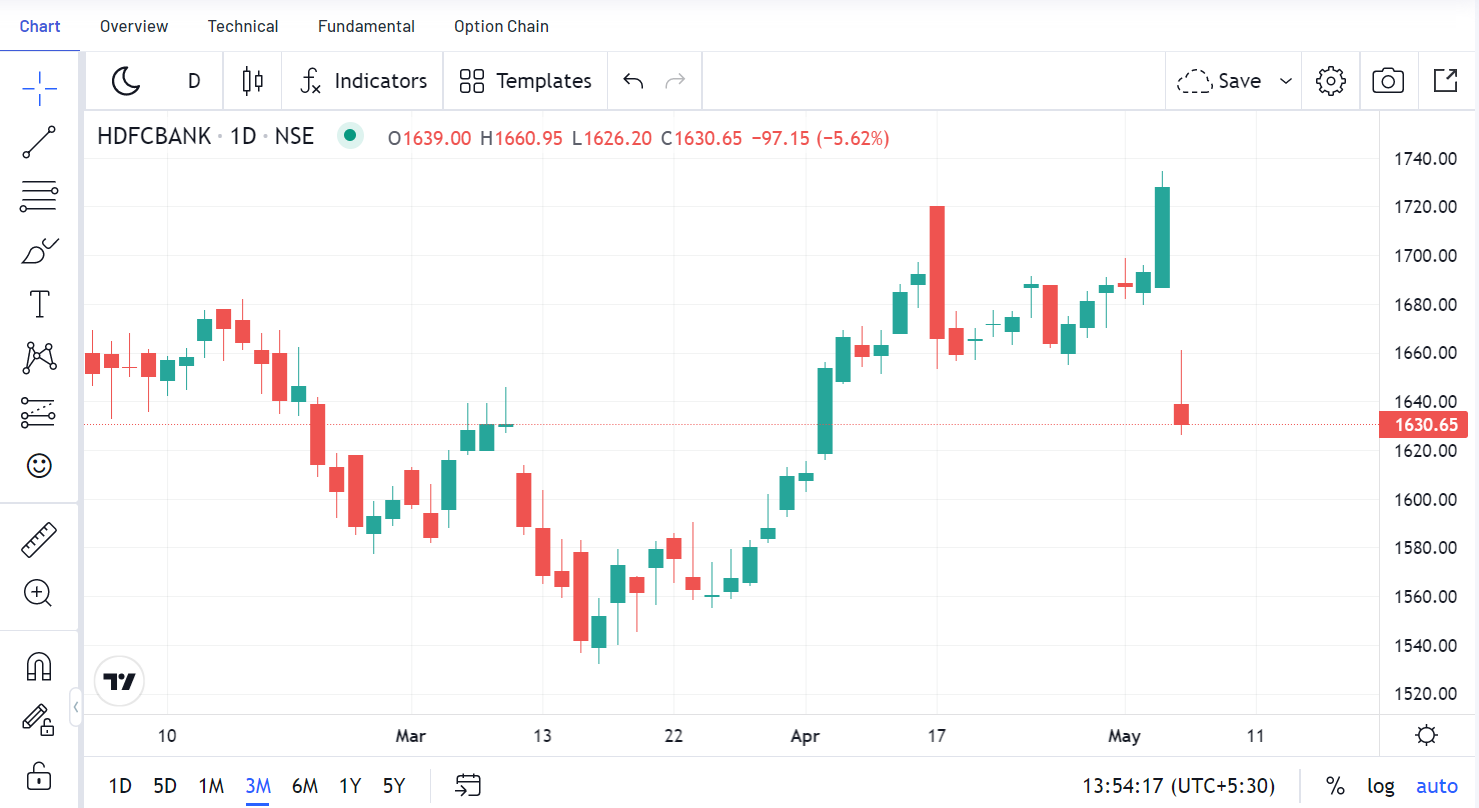This screenshot has height=808, width=1479.
Task: Enable magnet mode for drawings
Action: coord(39,666)
